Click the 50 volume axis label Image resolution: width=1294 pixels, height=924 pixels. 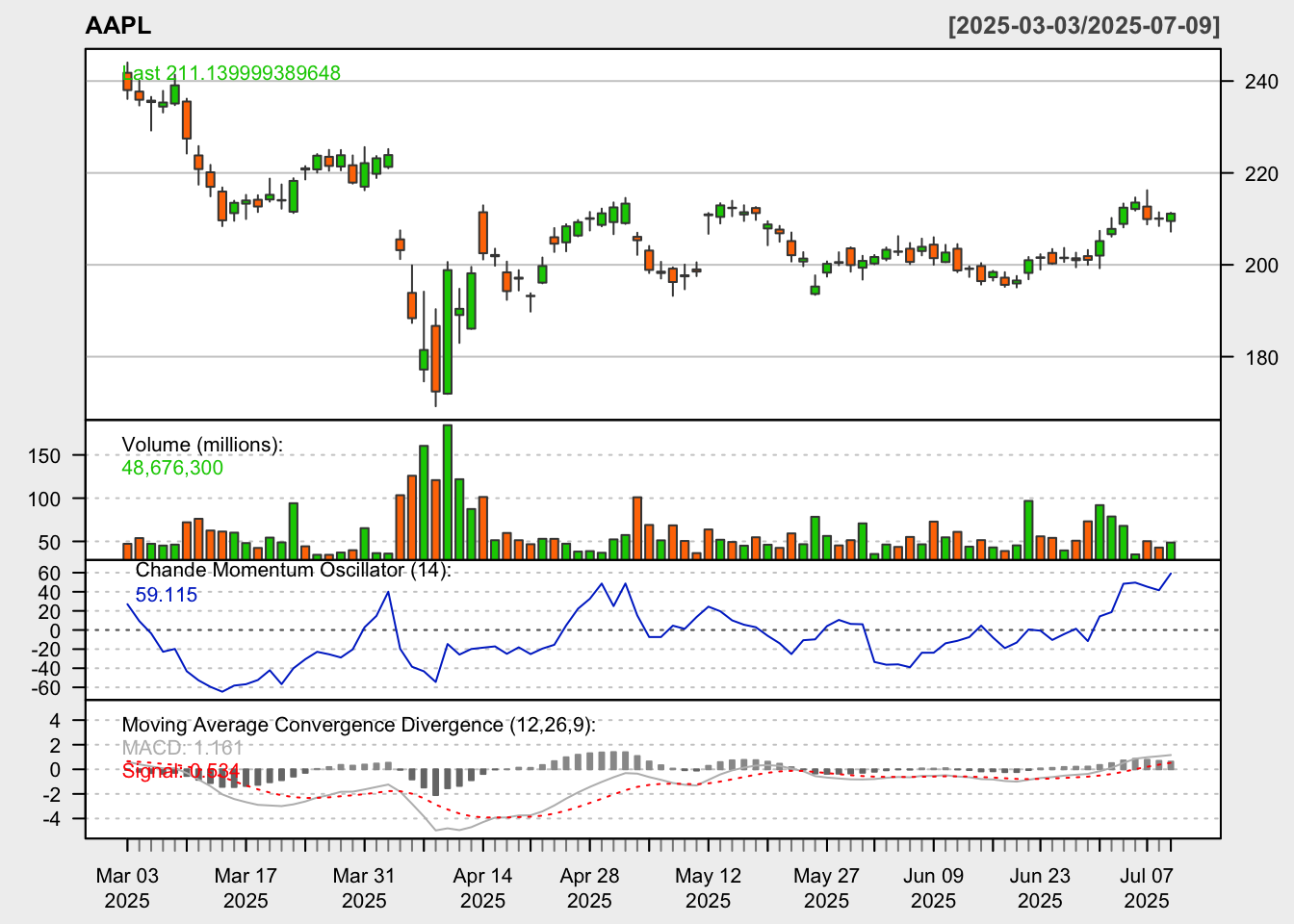(x=50, y=543)
